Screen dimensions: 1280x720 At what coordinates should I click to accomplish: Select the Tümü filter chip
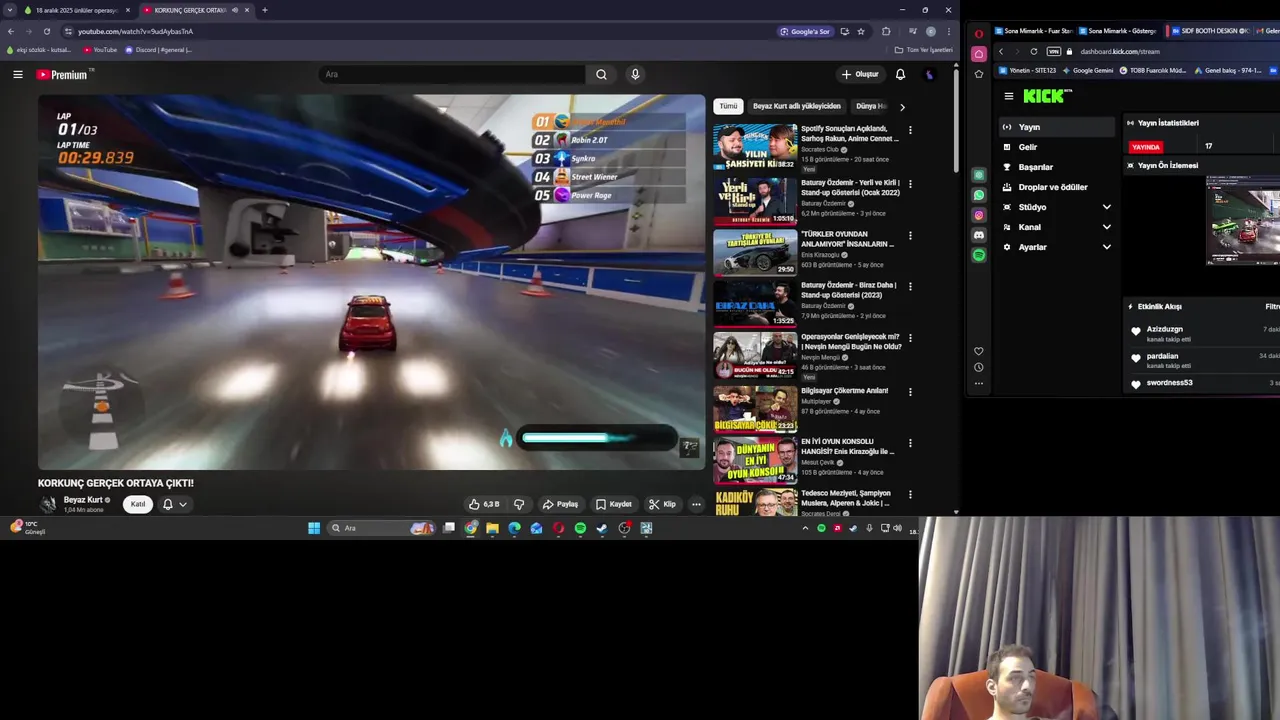click(728, 106)
